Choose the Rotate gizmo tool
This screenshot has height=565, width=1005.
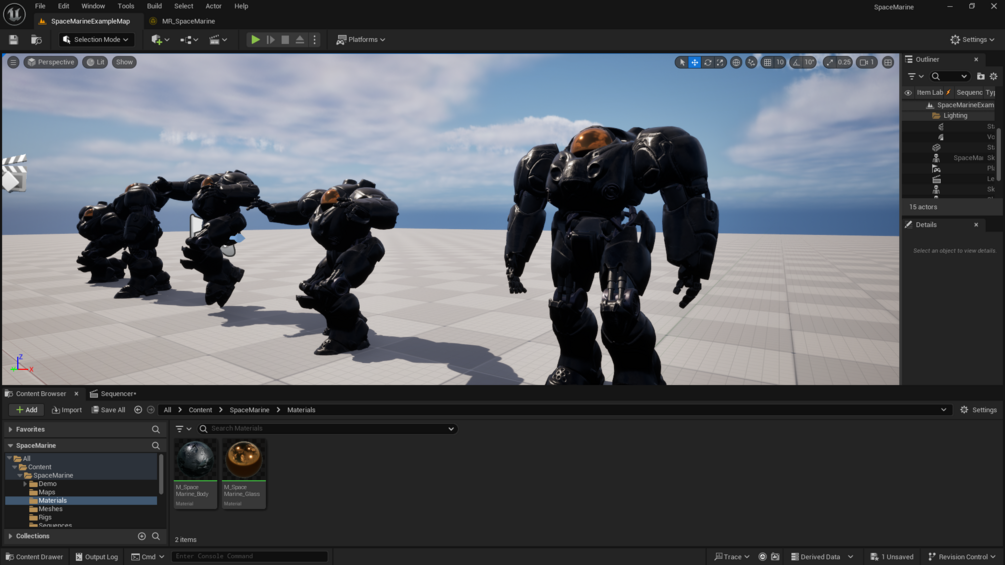(708, 62)
